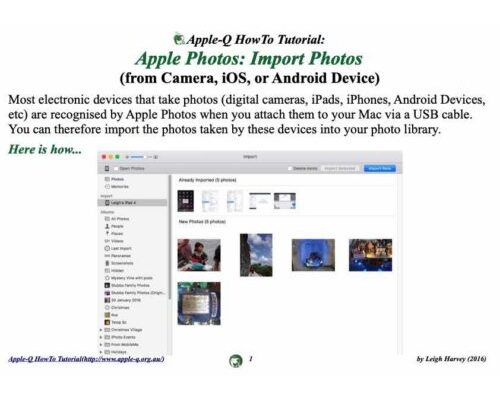Image resolution: width=500 pixels, height=400 pixels.
Task: Toggle the Delete items checkbox
Action: [x=290, y=169]
